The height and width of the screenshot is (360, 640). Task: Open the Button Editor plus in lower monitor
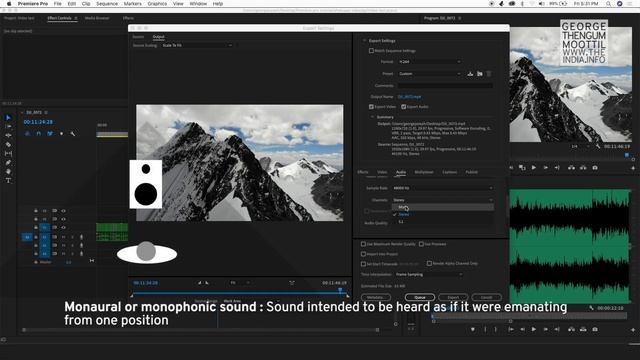[633, 330]
